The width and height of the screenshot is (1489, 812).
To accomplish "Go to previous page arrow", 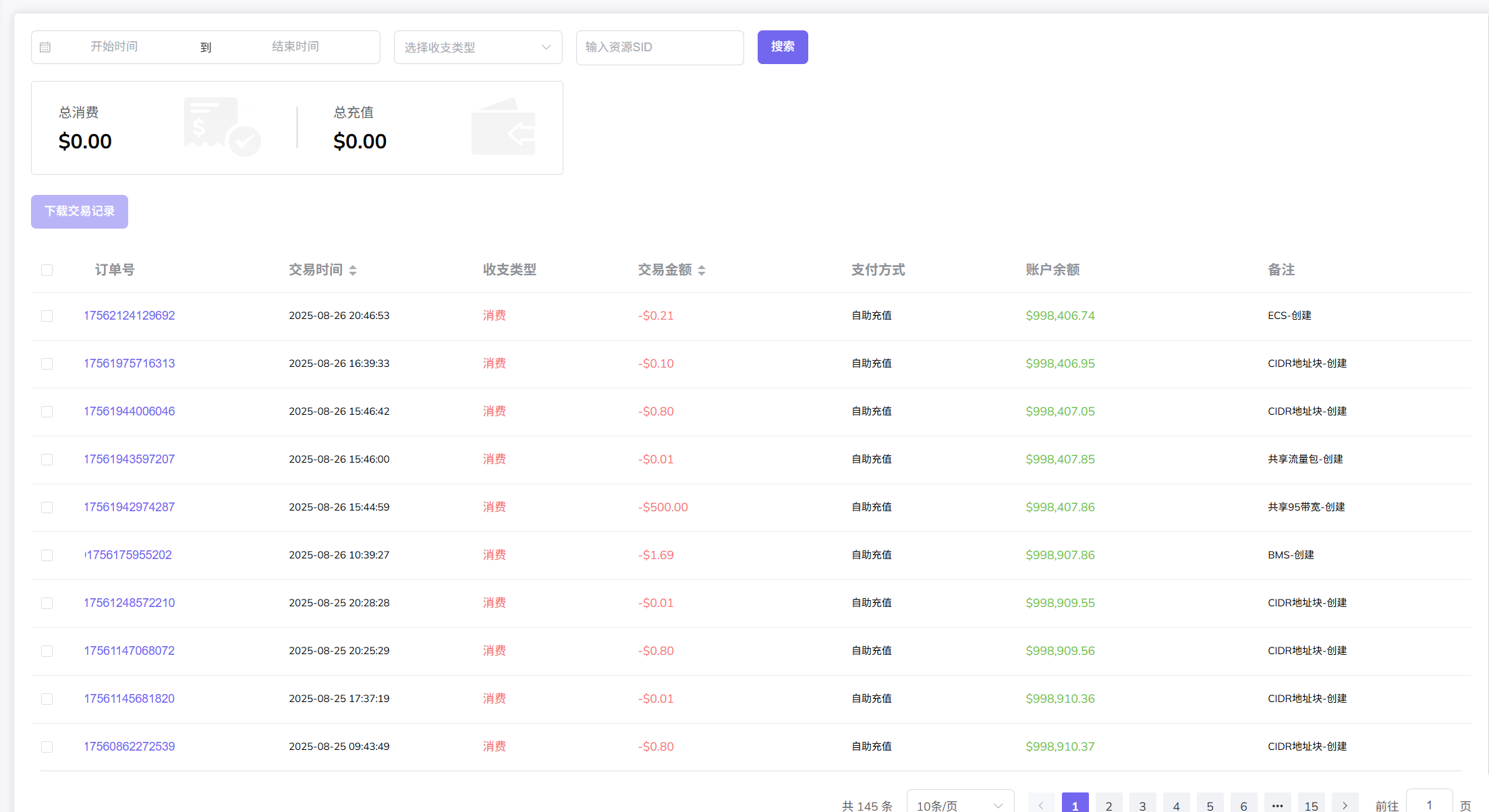I will [1041, 805].
